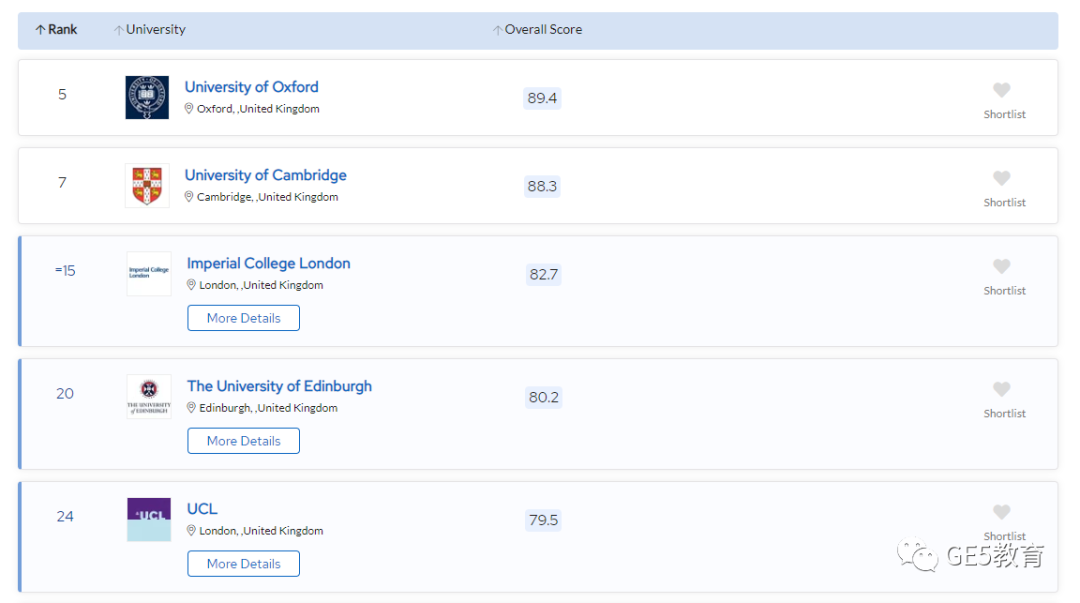The image size is (1080, 603).
Task: Shortlist University of Edinburgh with the heart icon
Action: 1001,389
